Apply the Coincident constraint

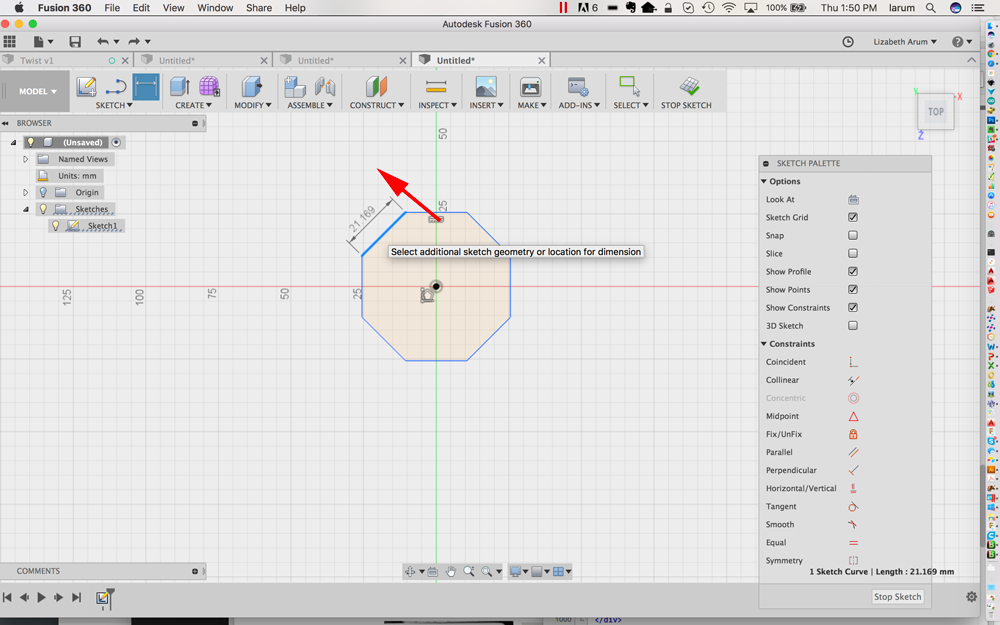(x=853, y=362)
